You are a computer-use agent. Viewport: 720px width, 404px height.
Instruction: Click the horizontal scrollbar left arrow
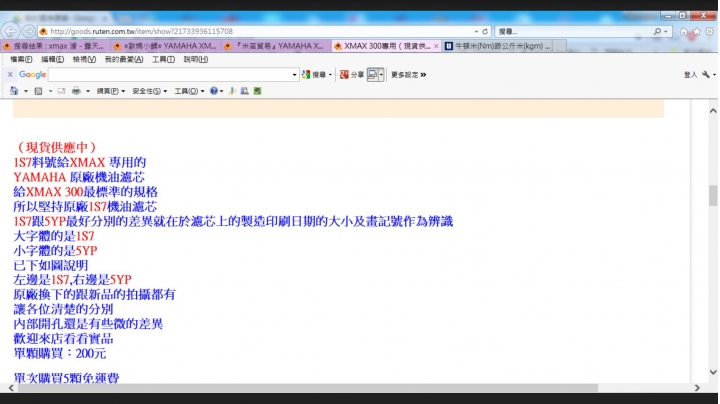pos(11,388)
